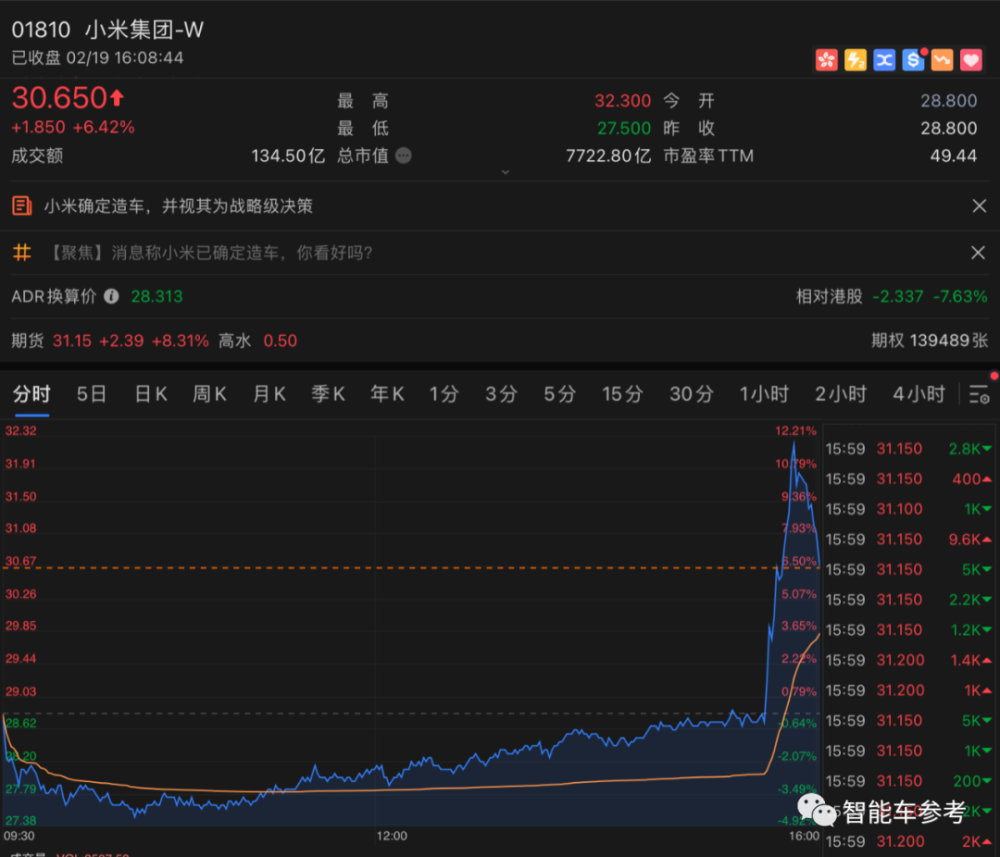
Task: Click the info icon beside ADR换算价
Action: (x=112, y=297)
